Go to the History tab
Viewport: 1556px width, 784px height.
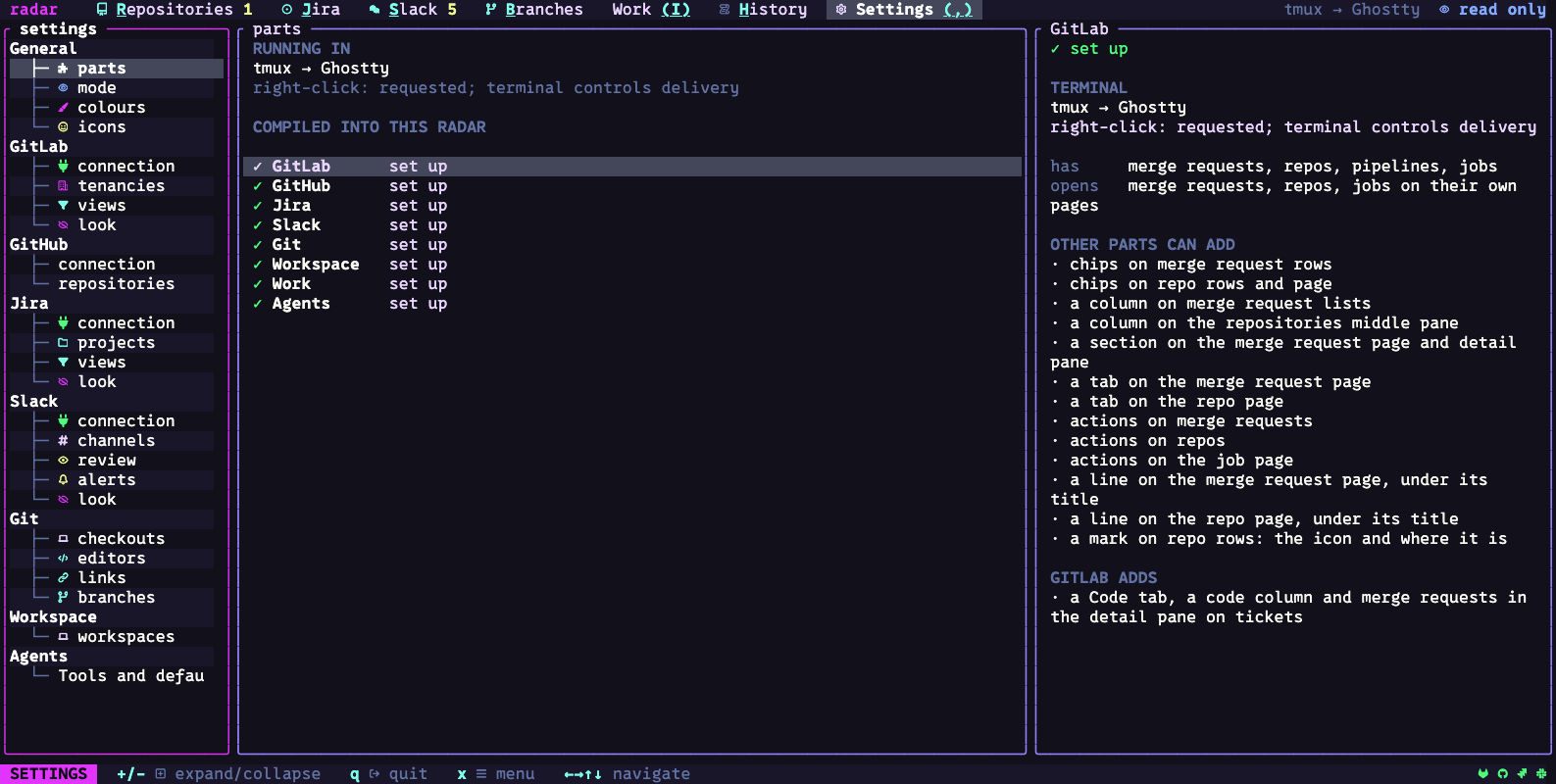click(763, 10)
